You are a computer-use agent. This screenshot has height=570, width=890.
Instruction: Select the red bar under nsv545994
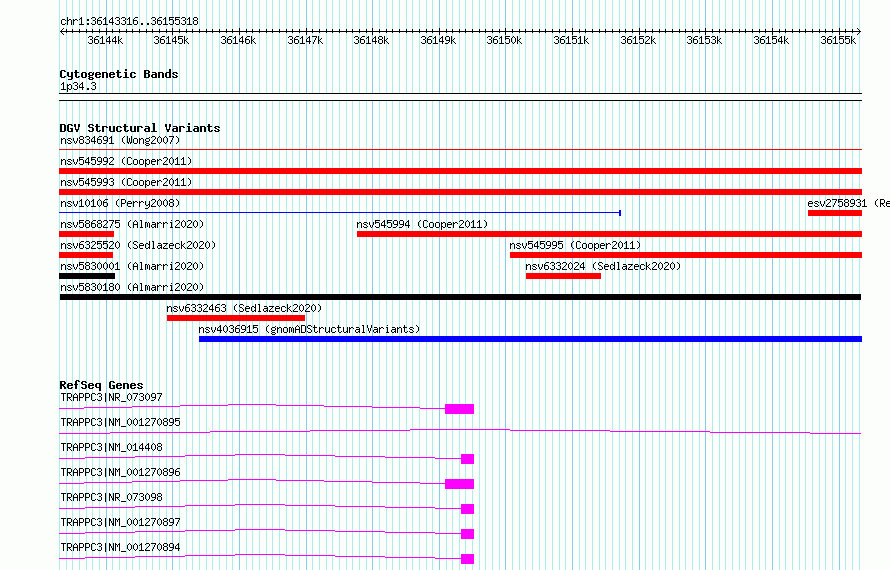pyautogui.click(x=610, y=234)
